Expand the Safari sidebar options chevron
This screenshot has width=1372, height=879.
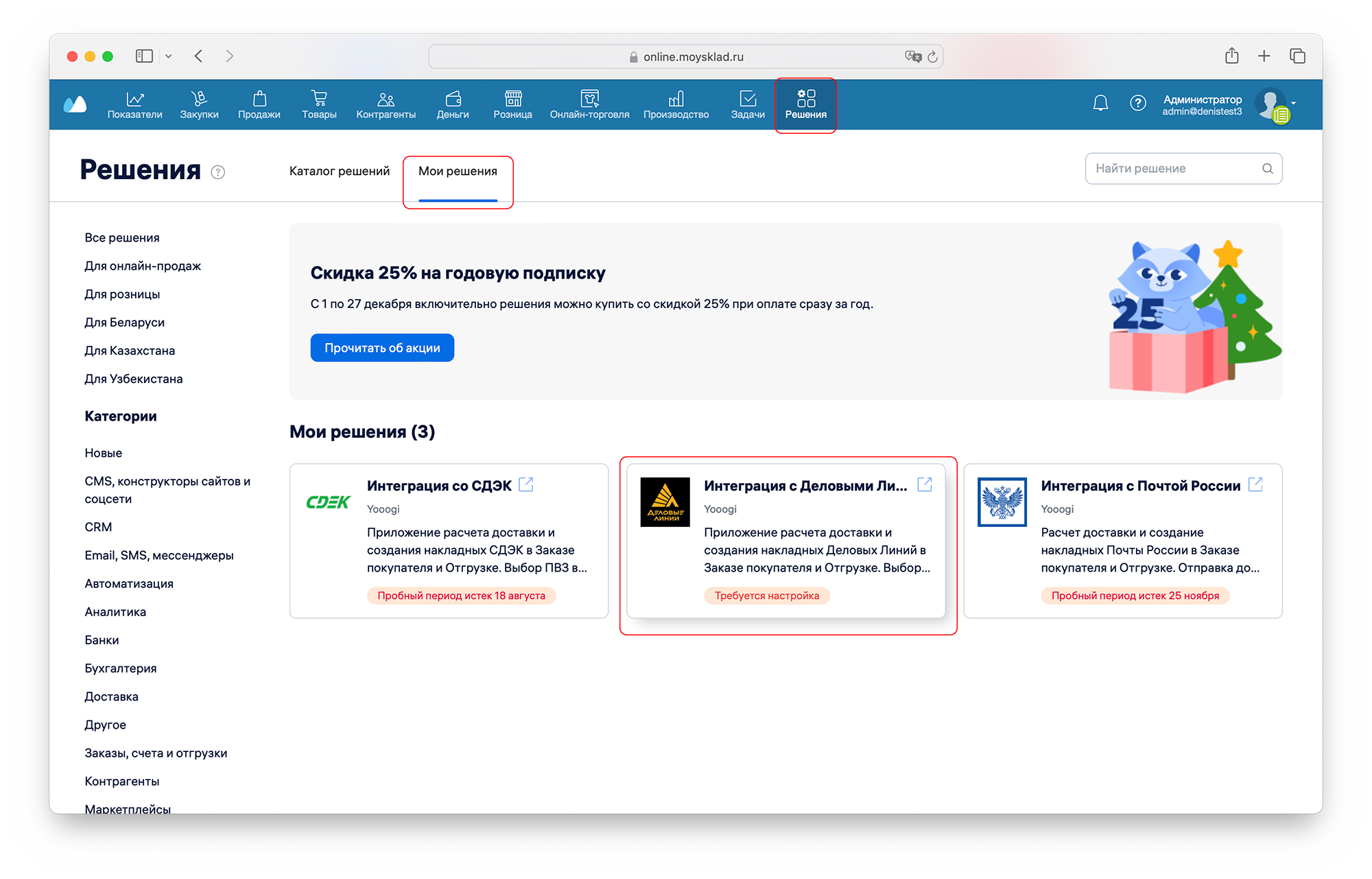click(168, 56)
